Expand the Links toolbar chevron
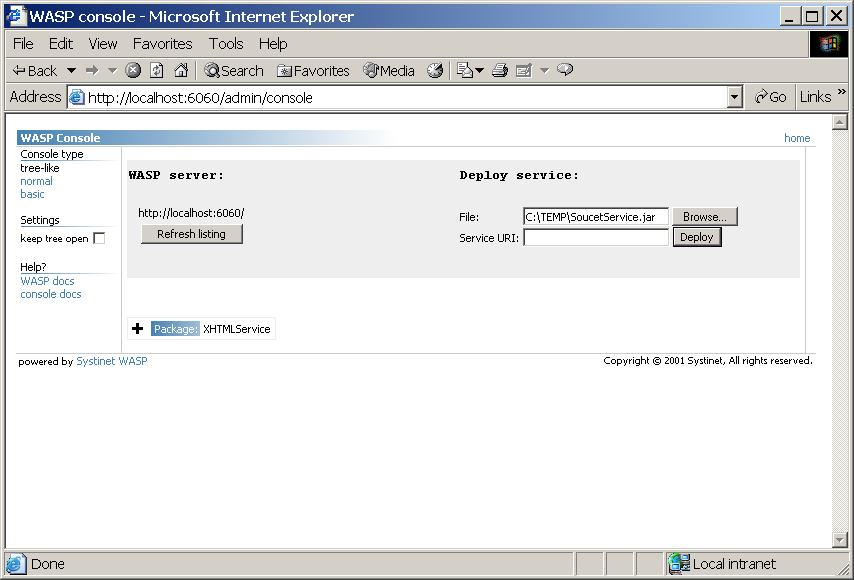Viewport: 854px width, 580px height. [842, 91]
